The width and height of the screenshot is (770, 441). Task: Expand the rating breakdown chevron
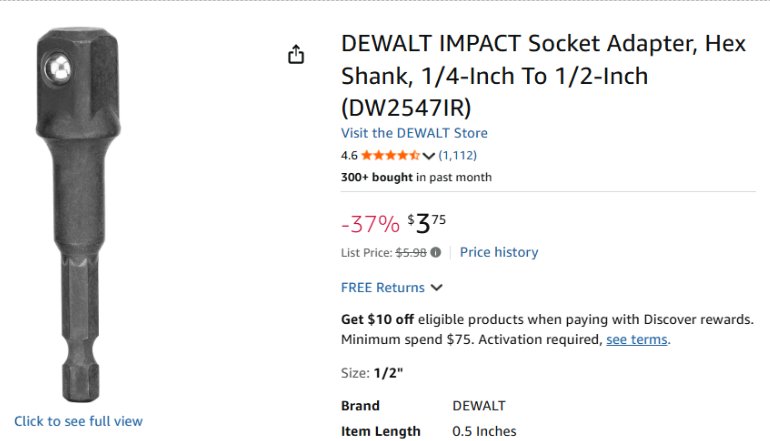428,156
